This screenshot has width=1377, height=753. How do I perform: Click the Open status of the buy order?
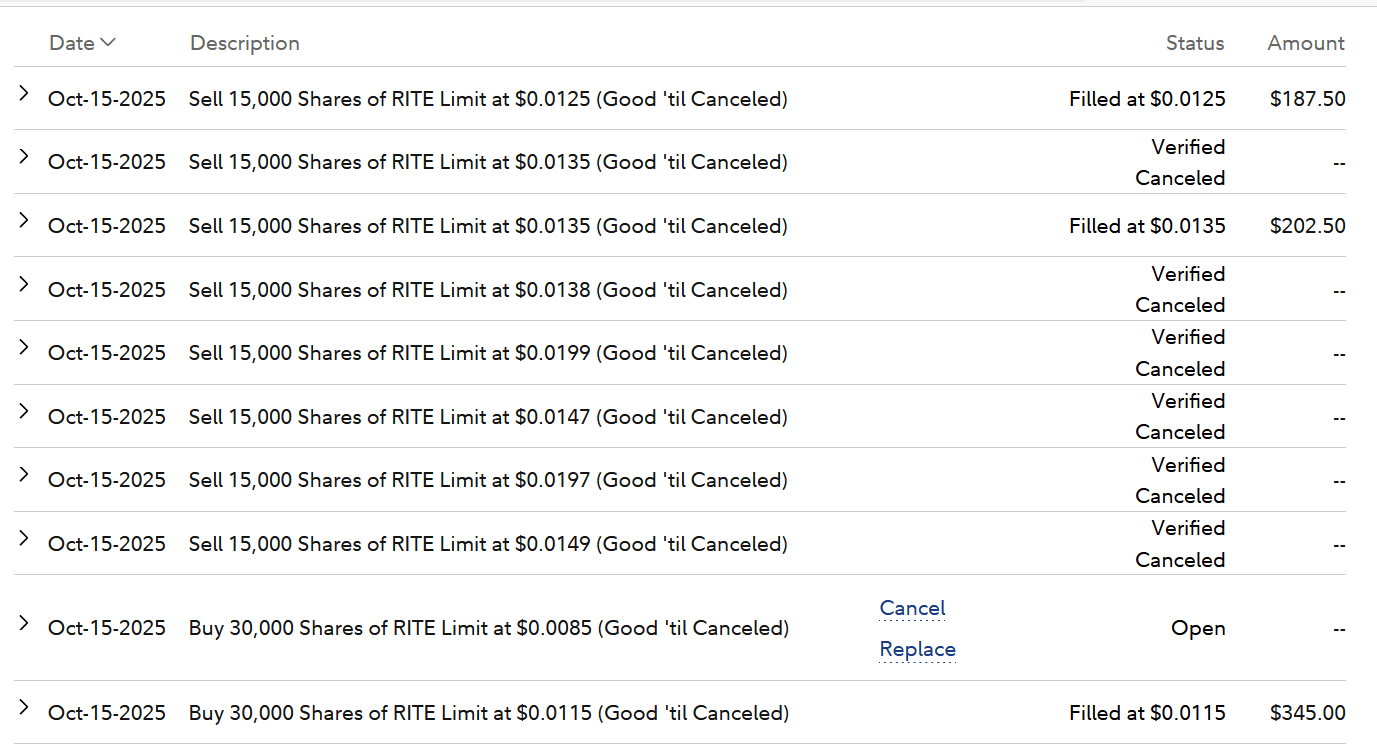coord(1198,628)
